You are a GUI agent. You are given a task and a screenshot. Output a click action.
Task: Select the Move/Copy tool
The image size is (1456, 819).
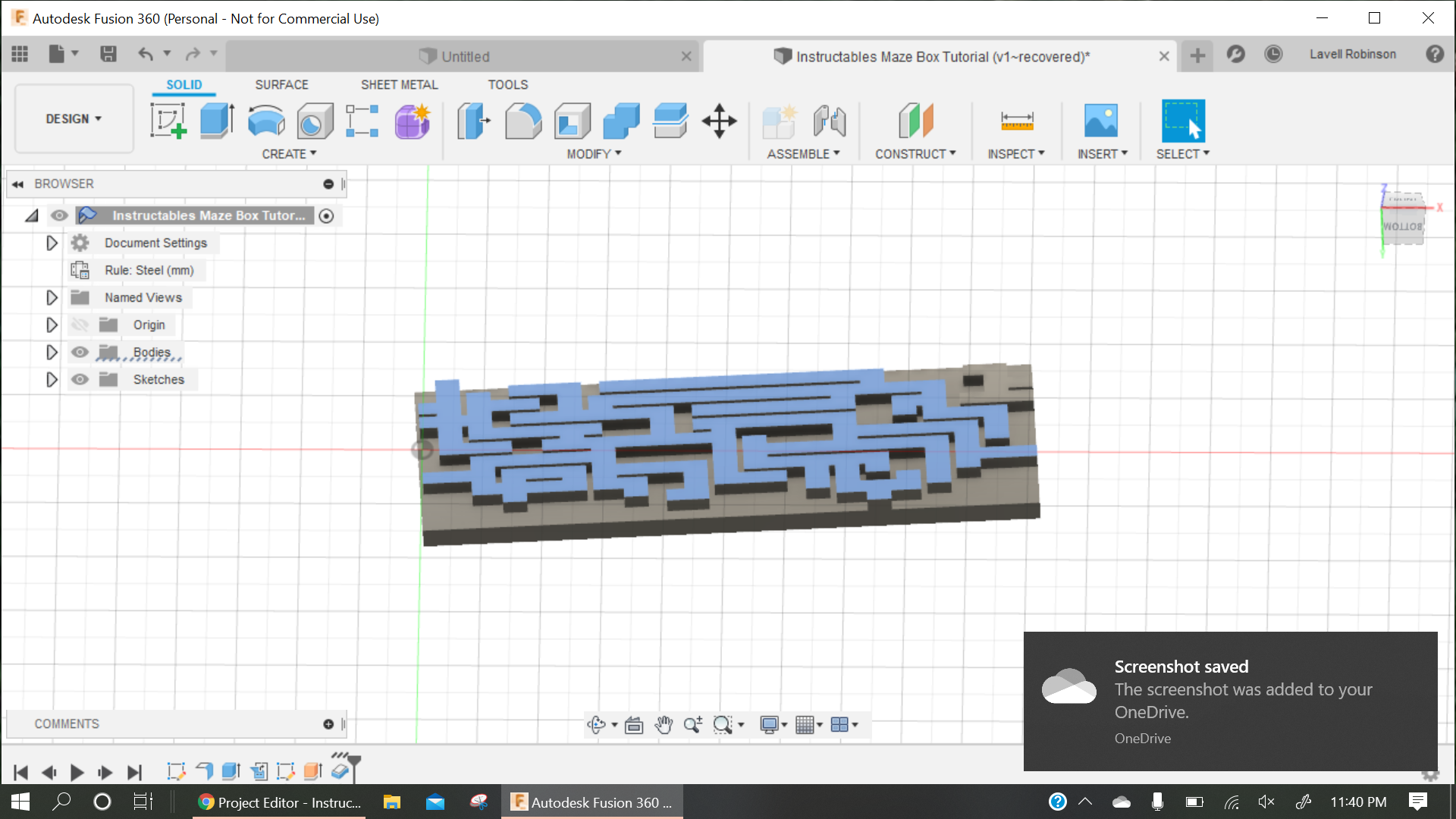click(719, 121)
